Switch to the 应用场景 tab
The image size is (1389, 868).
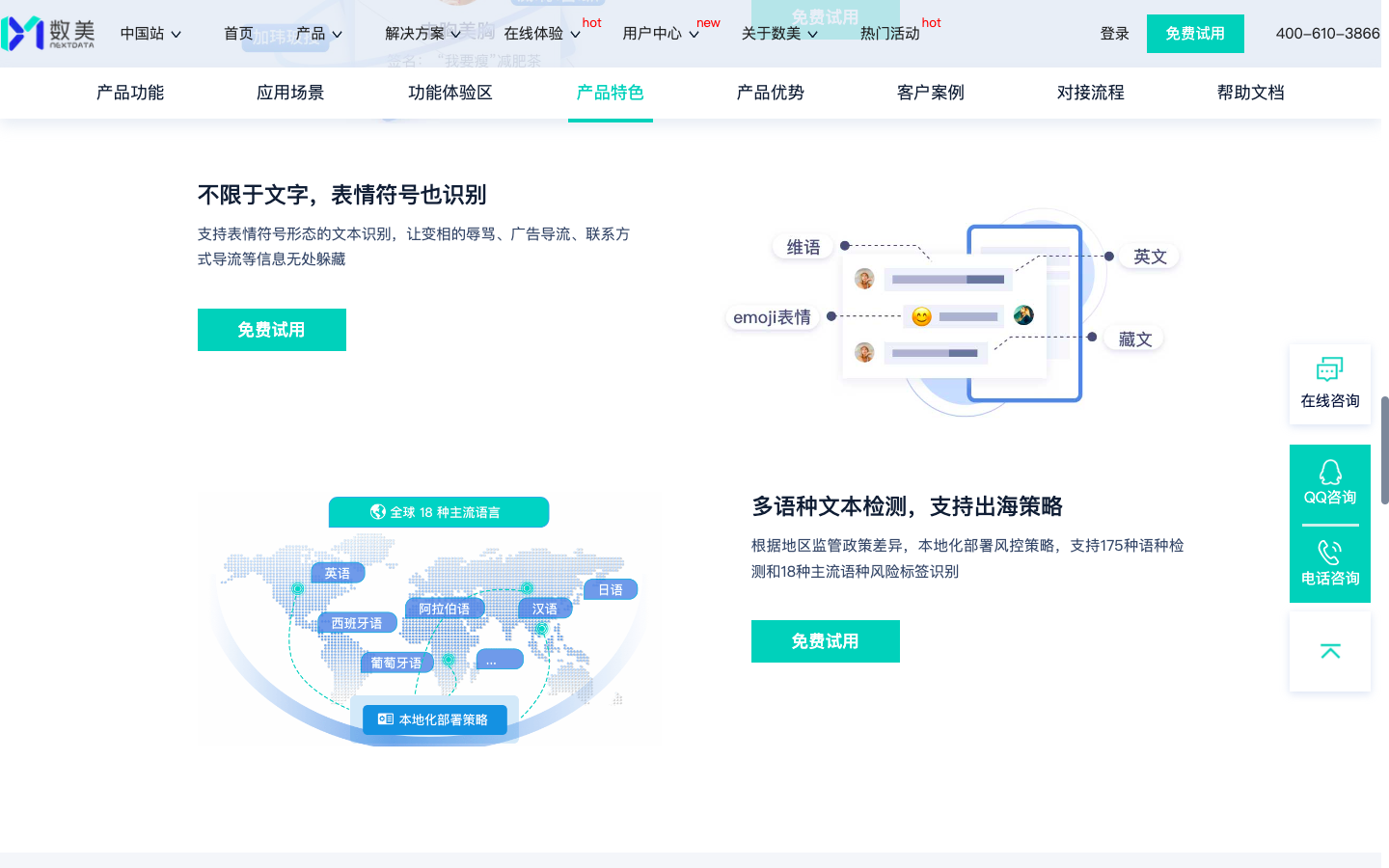(x=290, y=93)
